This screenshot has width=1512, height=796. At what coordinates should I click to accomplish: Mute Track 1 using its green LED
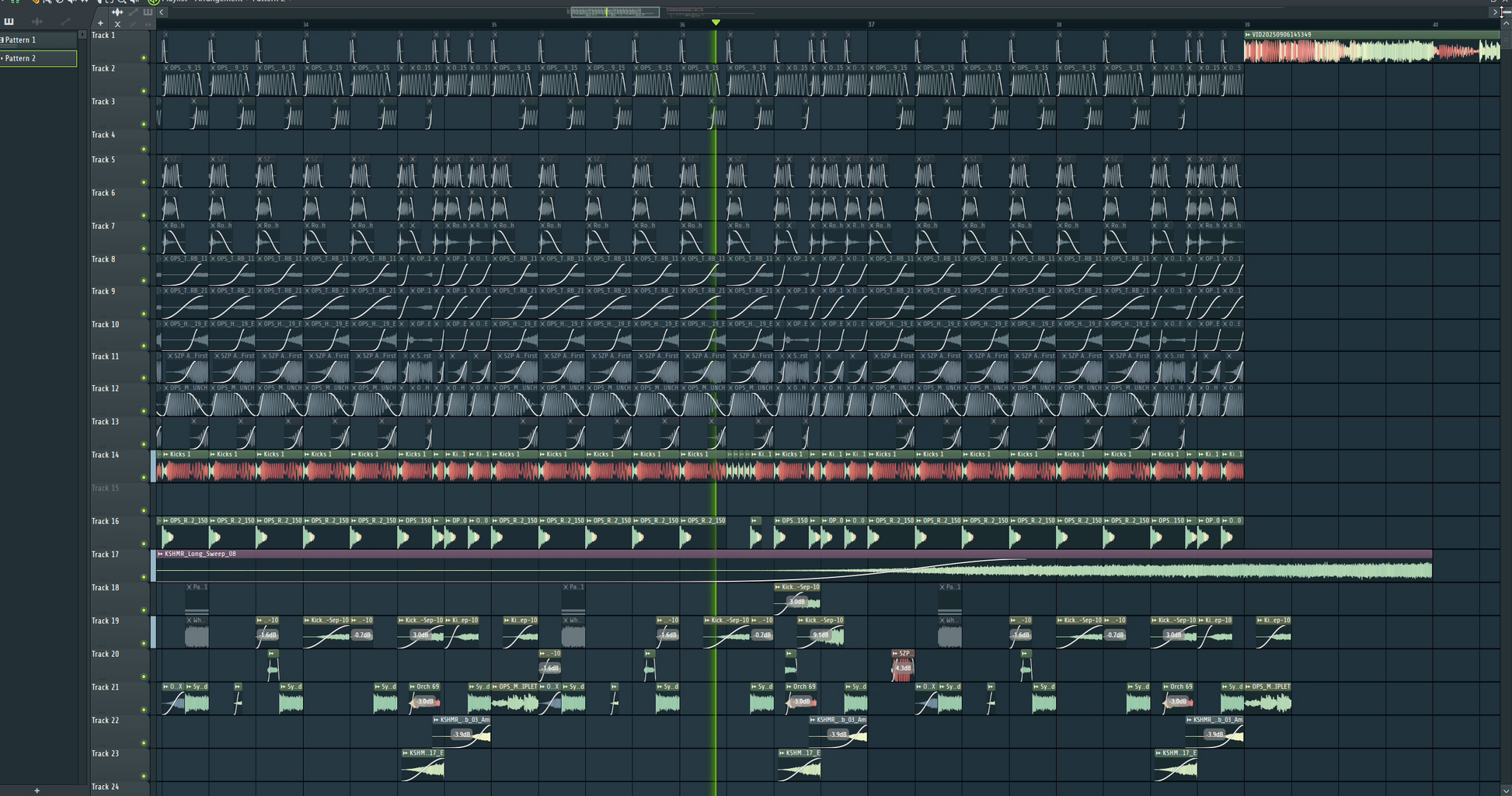tap(144, 57)
